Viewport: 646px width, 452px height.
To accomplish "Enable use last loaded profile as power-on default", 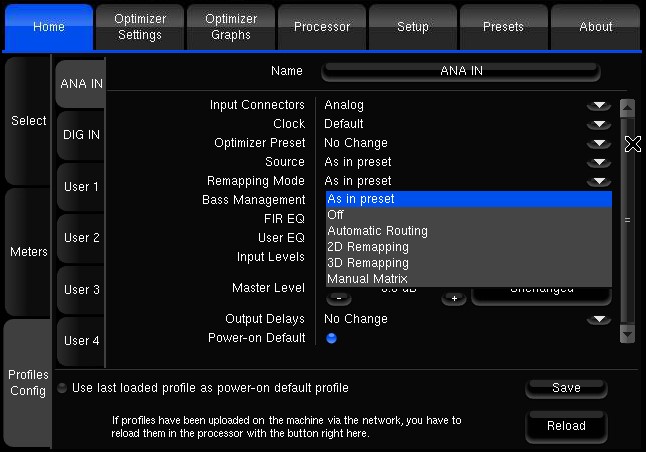I will pos(62,388).
